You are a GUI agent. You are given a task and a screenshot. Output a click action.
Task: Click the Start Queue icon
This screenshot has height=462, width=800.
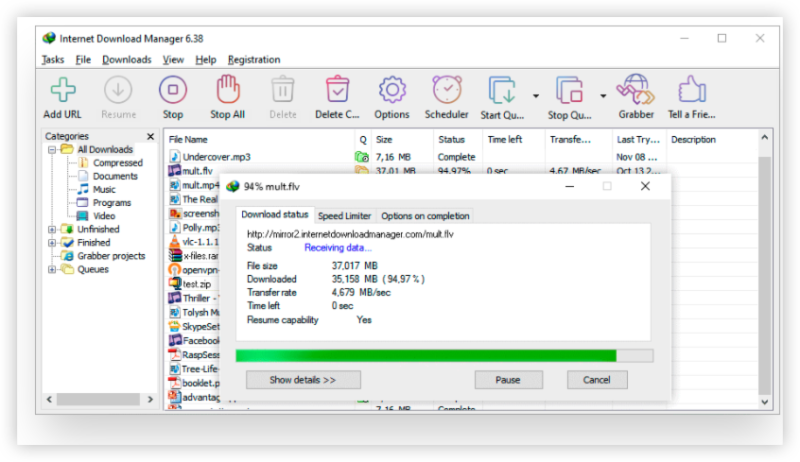[502, 91]
